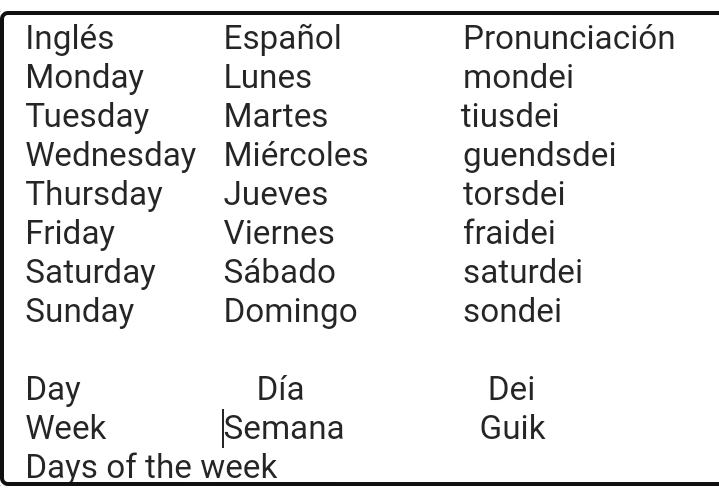Screen dimensions: 719x495
Task: Click the word Viernes
Action: coord(279,233)
